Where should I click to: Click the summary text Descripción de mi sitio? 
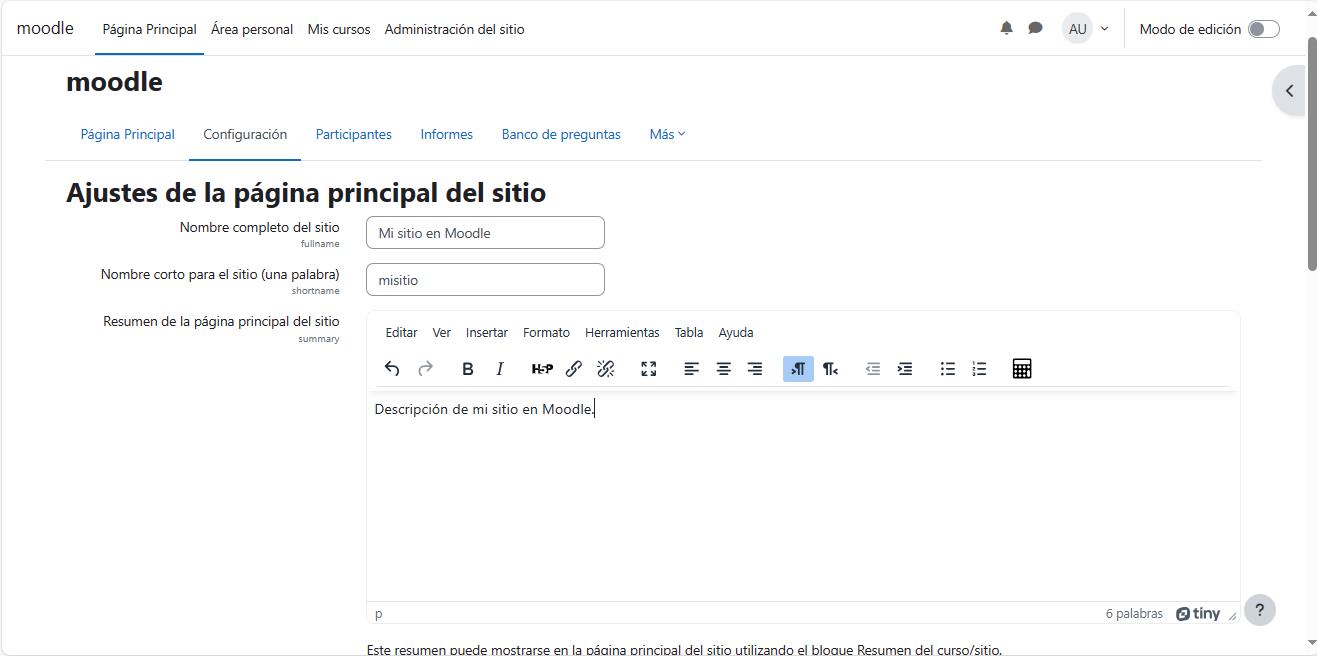(485, 409)
